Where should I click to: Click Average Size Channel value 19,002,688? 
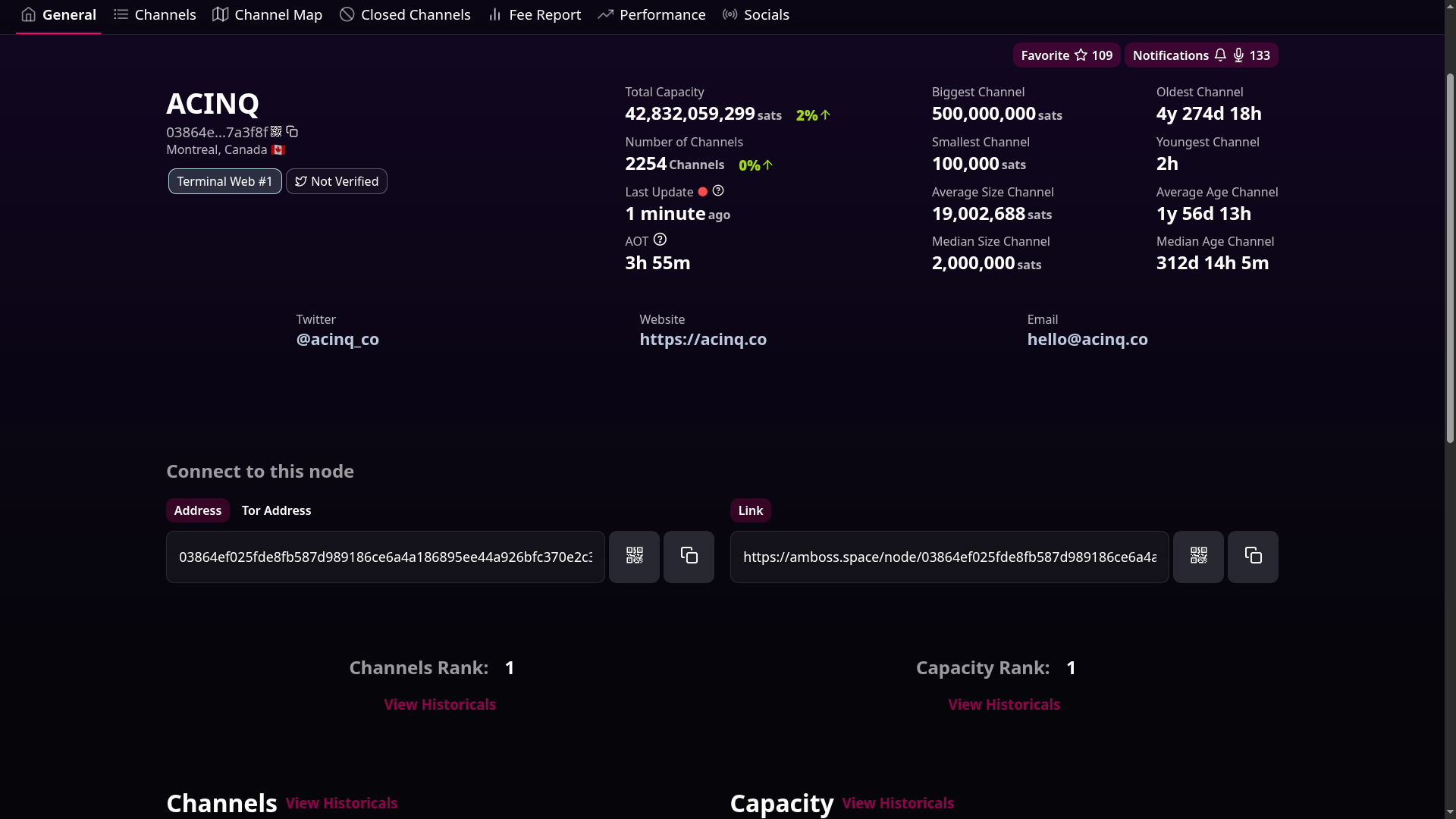click(978, 214)
